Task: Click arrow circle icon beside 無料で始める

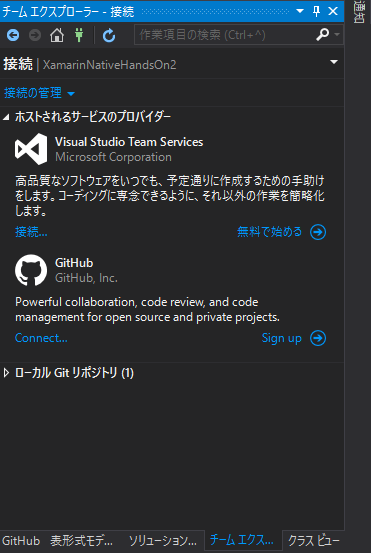Action: 318,232
